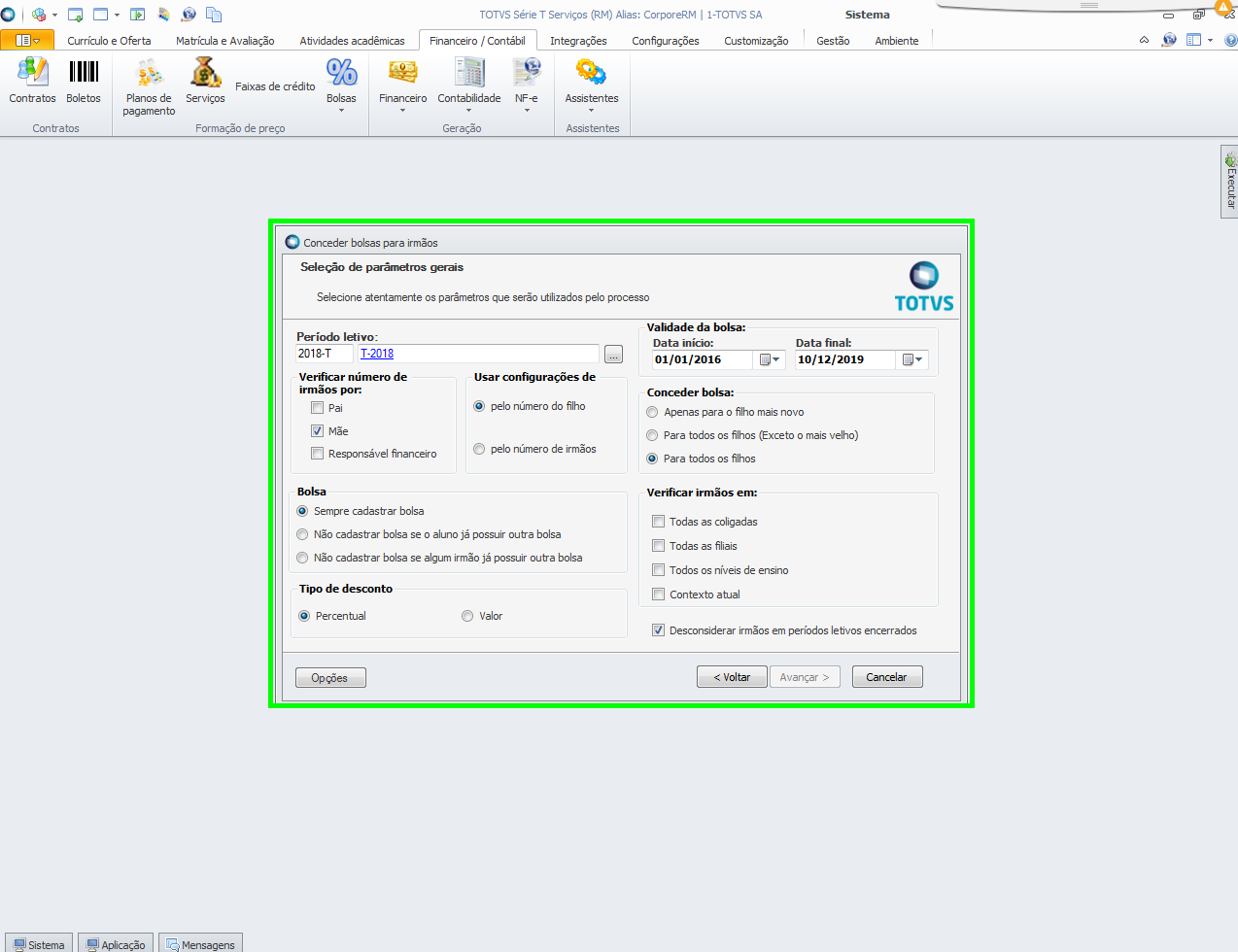Expand the Bolsas dropdown arrow

(x=341, y=111)
